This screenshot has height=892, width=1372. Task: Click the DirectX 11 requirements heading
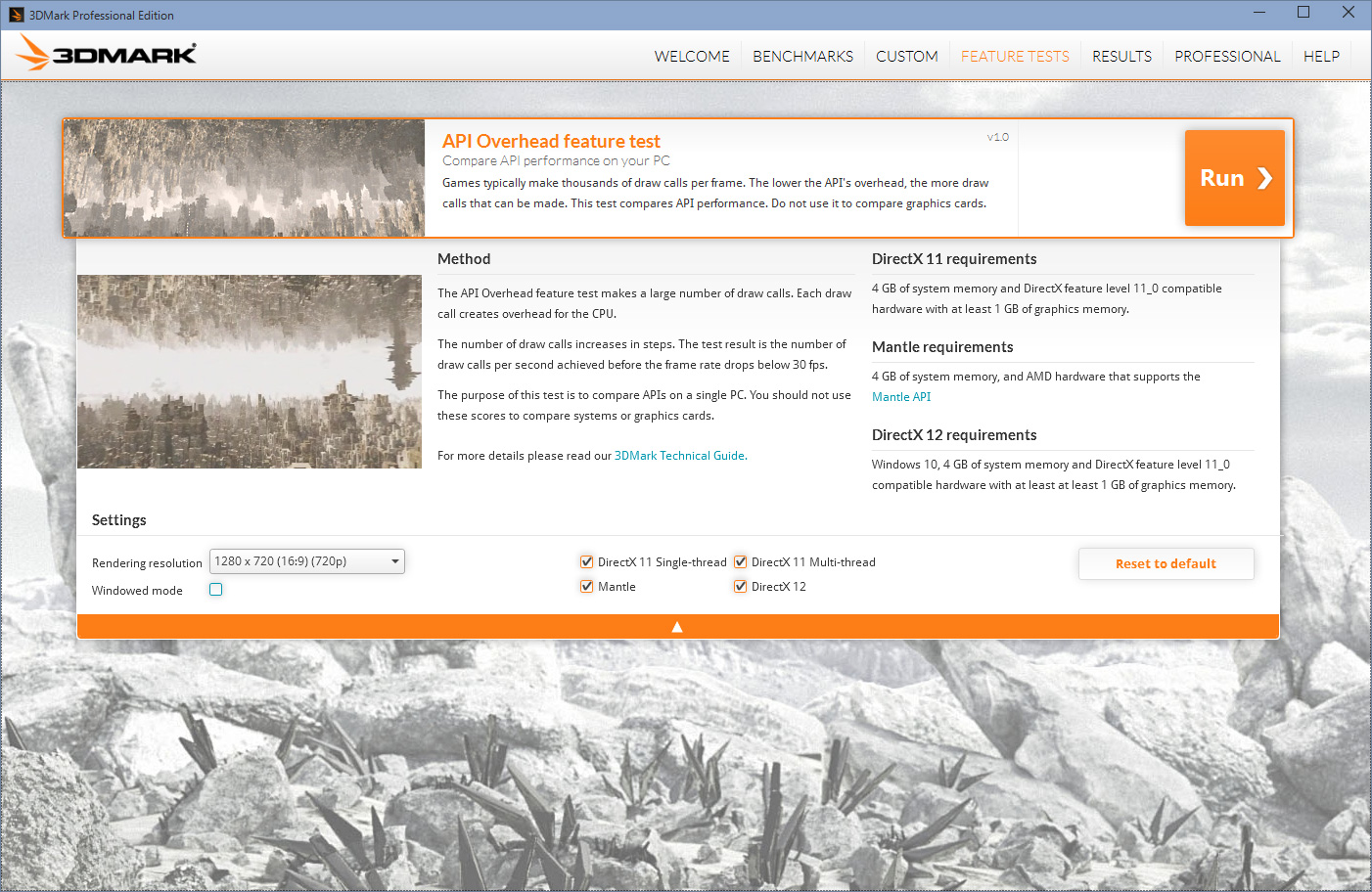(x=954, y=259)
